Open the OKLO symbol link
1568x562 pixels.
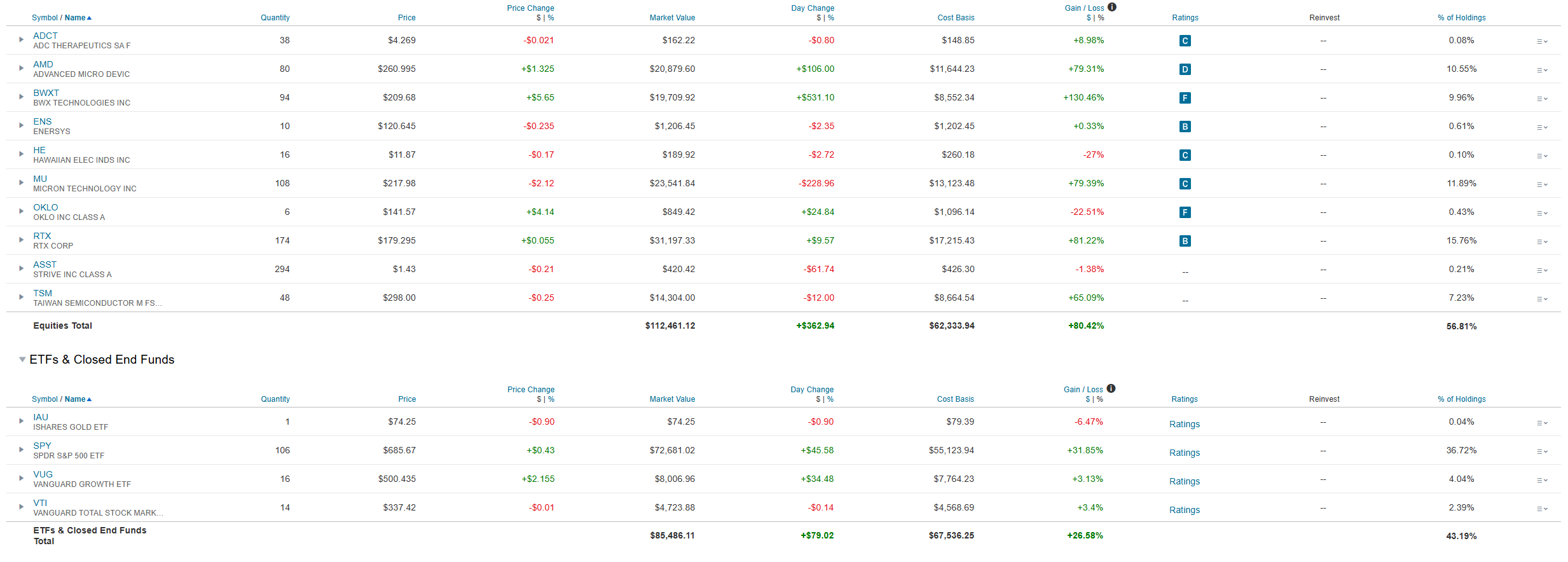[46, 207]
